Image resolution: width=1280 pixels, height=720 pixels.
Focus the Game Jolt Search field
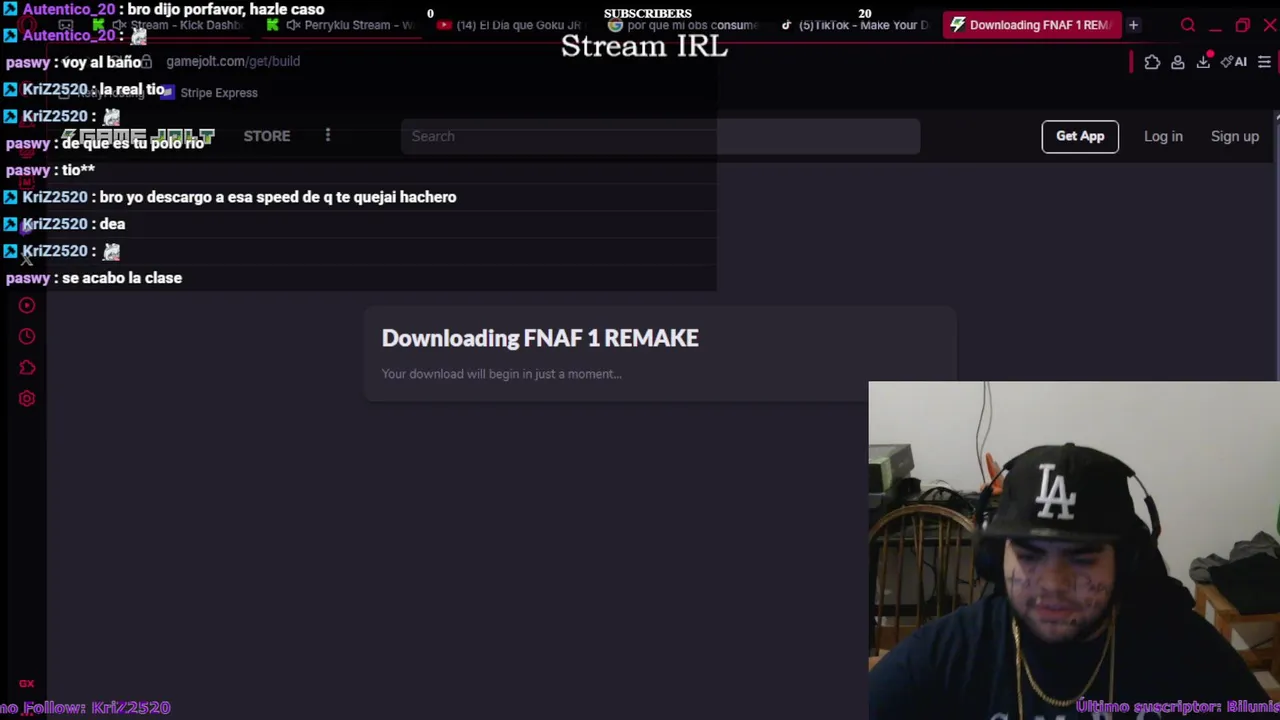[660, 136]
